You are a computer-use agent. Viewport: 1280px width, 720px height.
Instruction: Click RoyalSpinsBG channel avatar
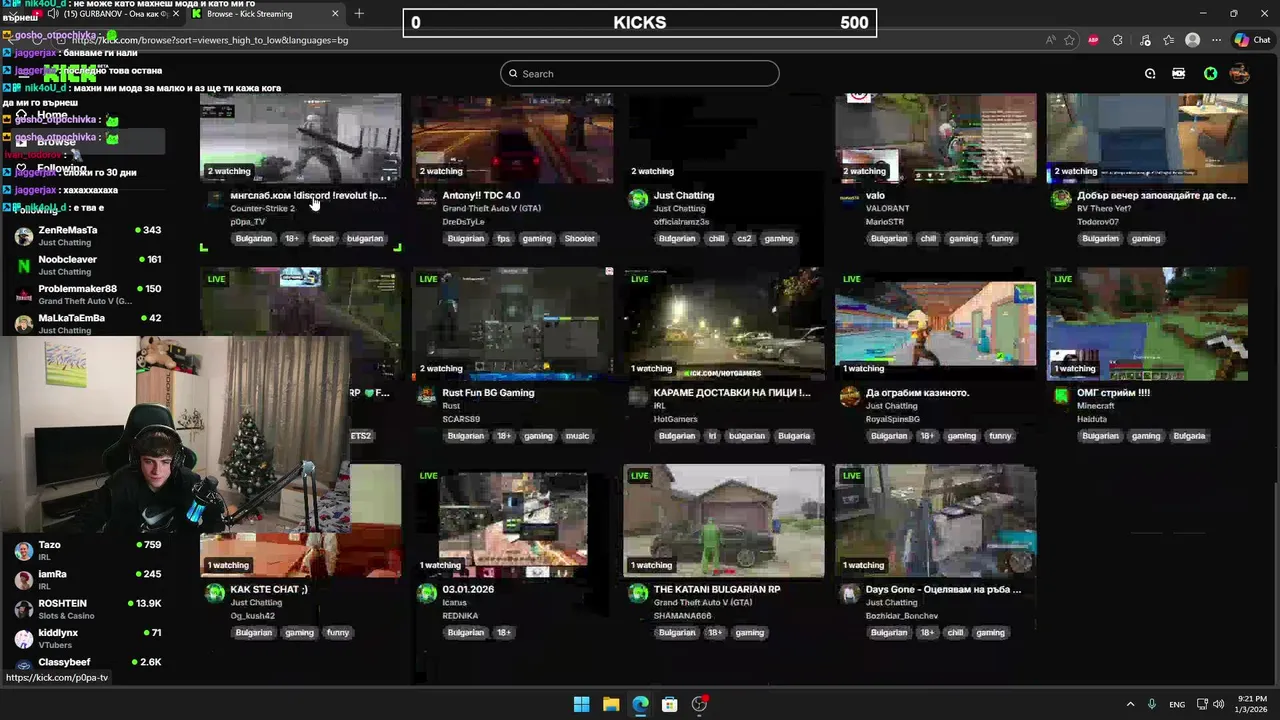[850, 396]
